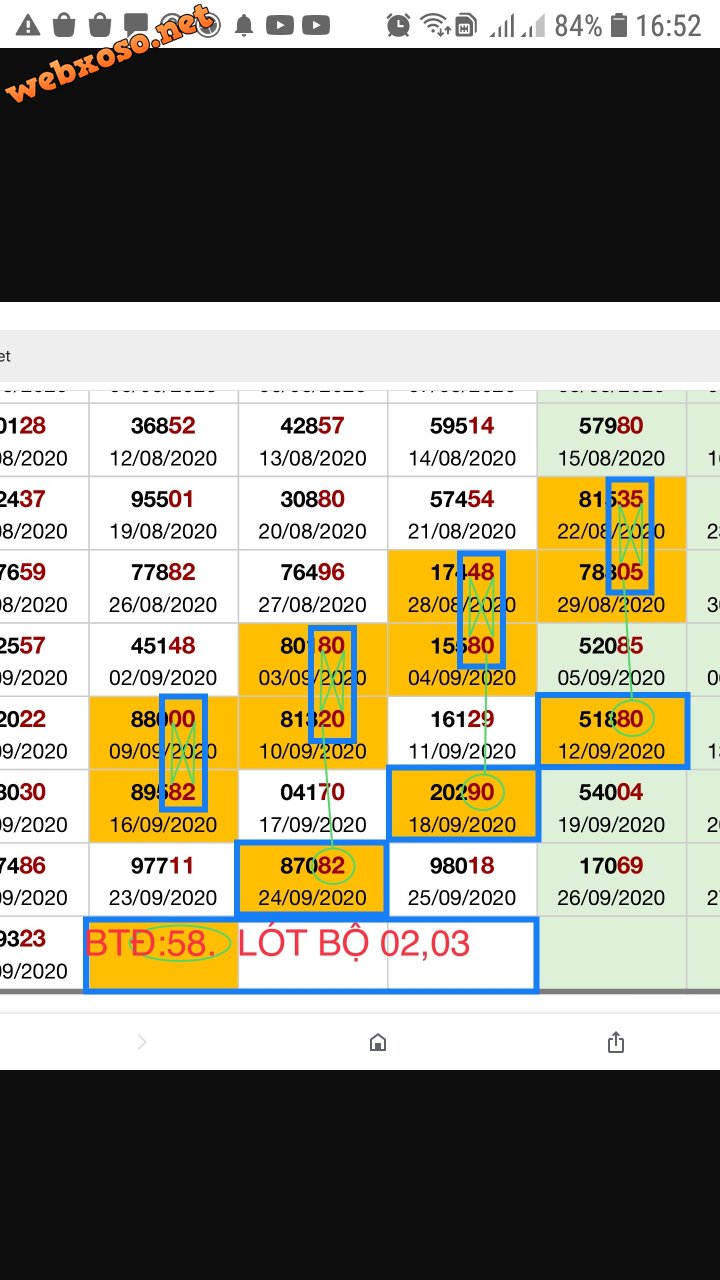This screenshot has height=1280, width=720.
Task: Focus the browser address bar
Action: click(360, 356)
